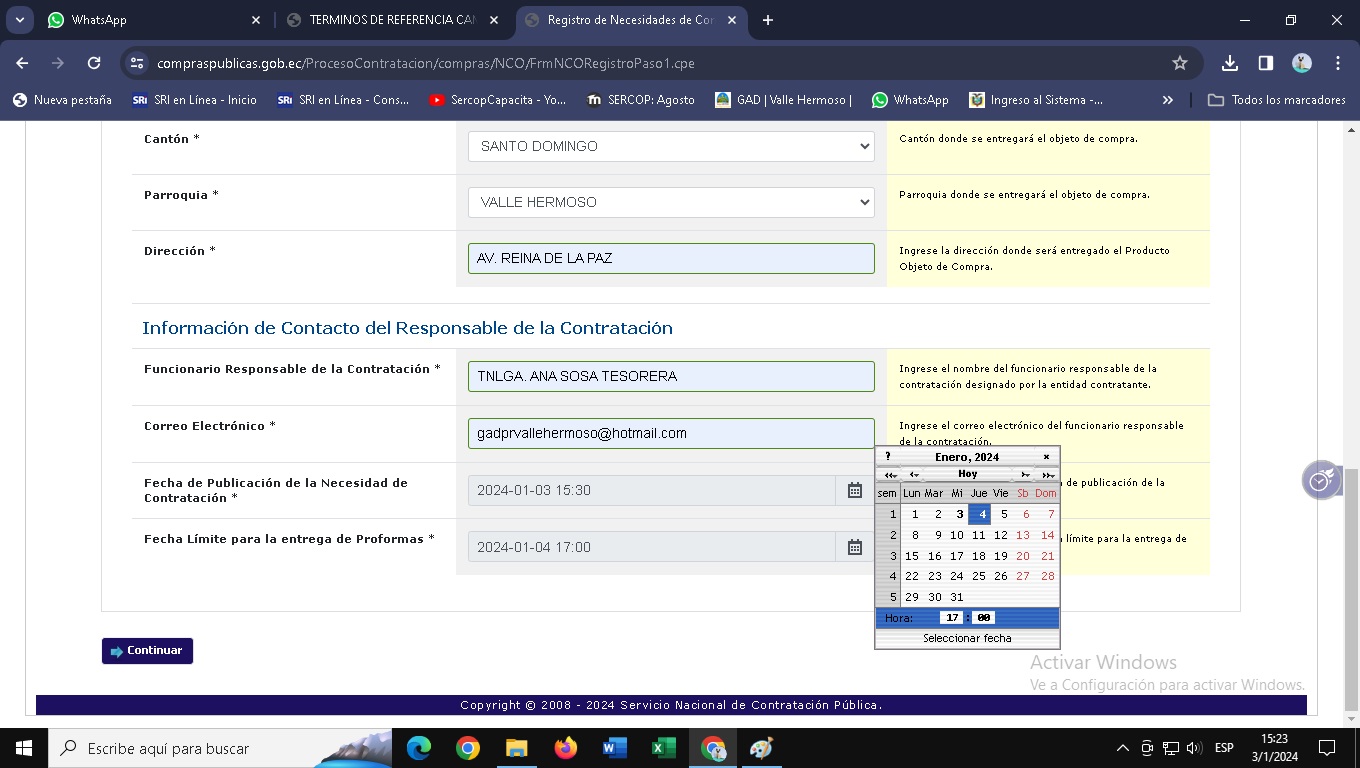The width and height of the screenshot is (1360, 768).
Task: Open calendar icon for Fecha Límite proformas
Action: (x=854, y=547)
